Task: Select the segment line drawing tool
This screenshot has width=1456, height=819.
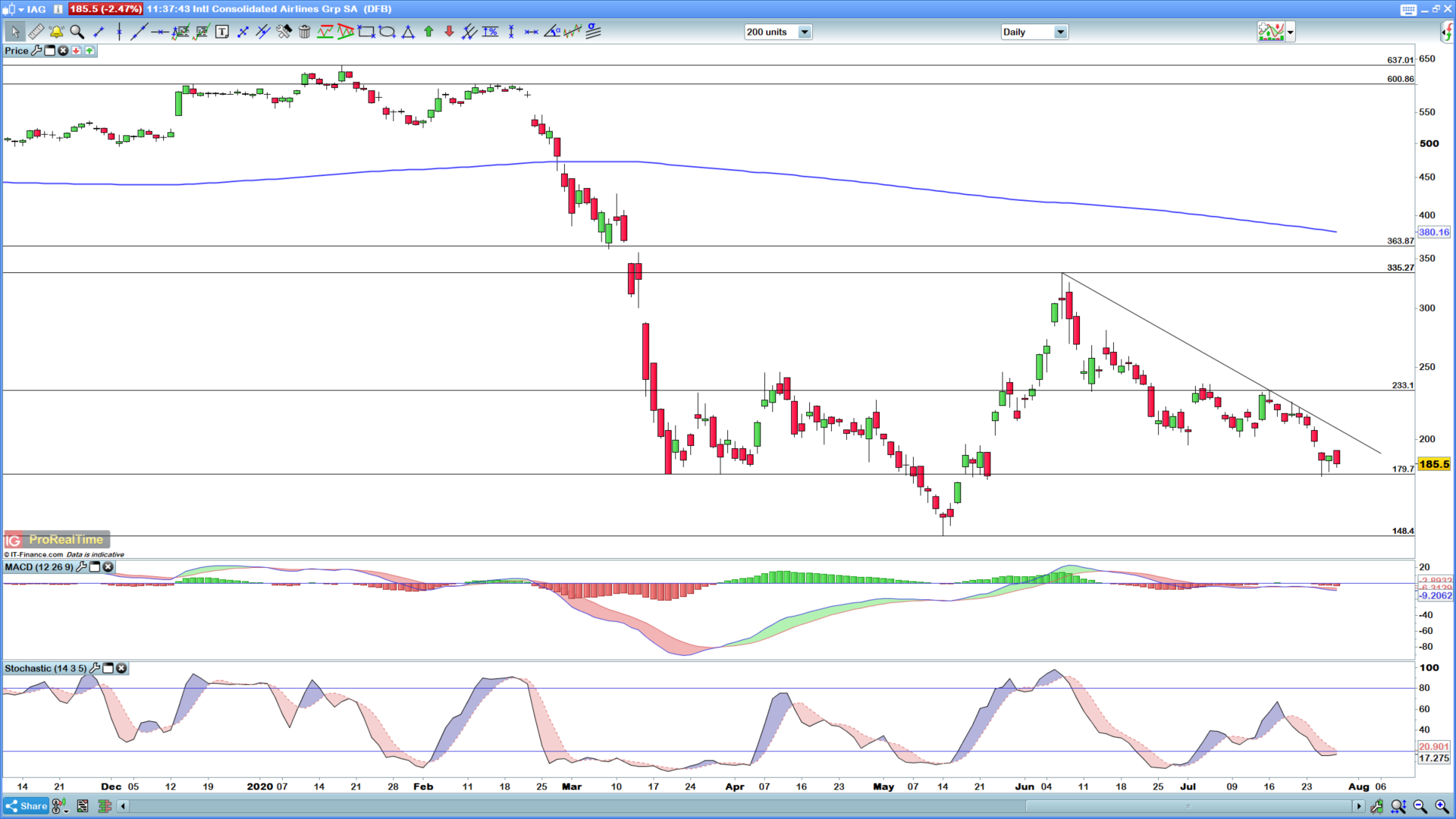Action: tap(98, 32)
